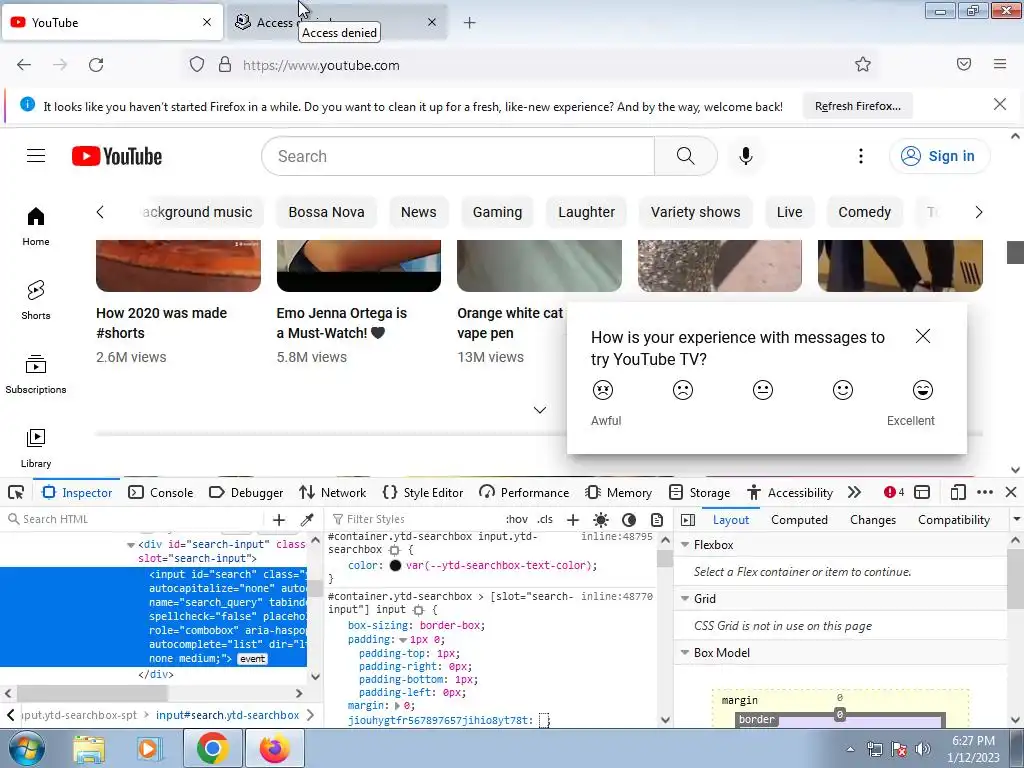
Task: Click the Save to Pocket icon
Action: point(964,64)
